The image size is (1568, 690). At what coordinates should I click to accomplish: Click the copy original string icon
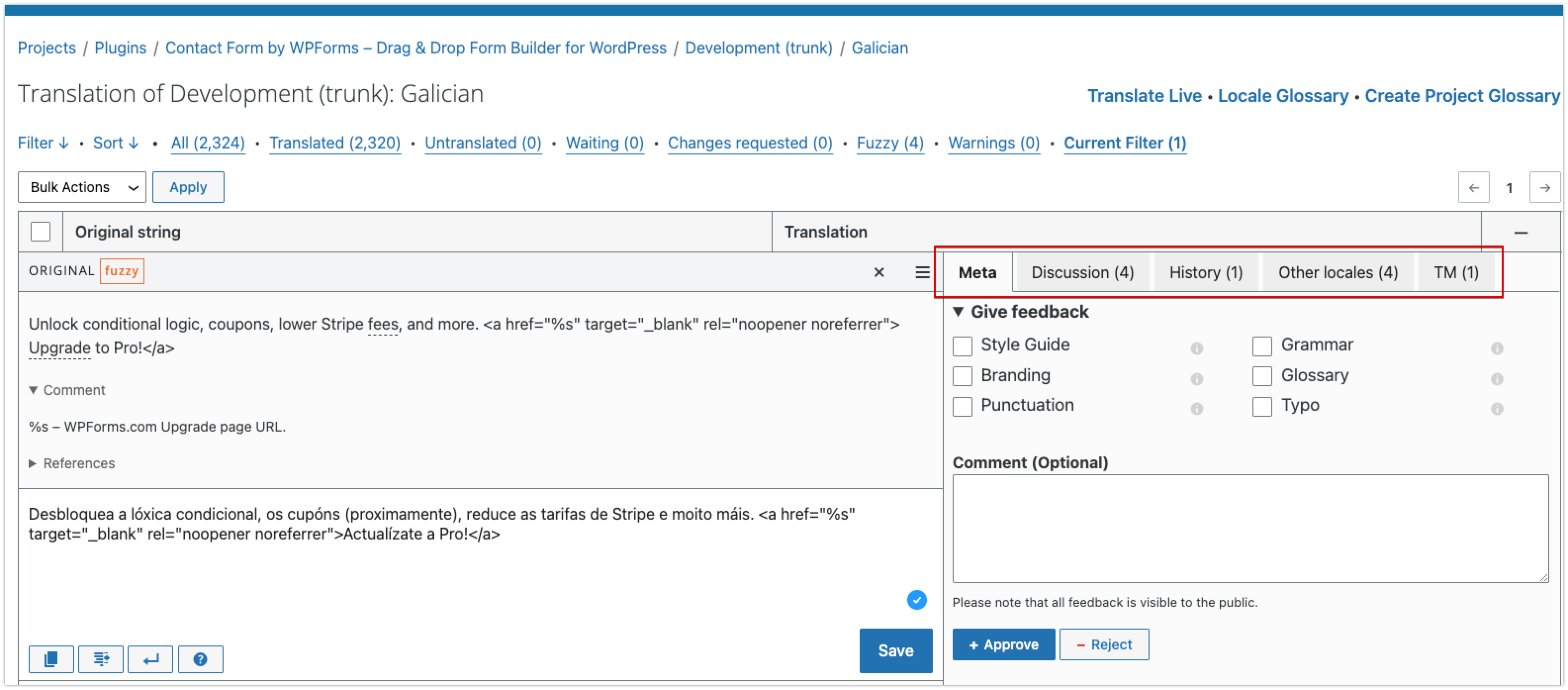click(x=51, y=659)
